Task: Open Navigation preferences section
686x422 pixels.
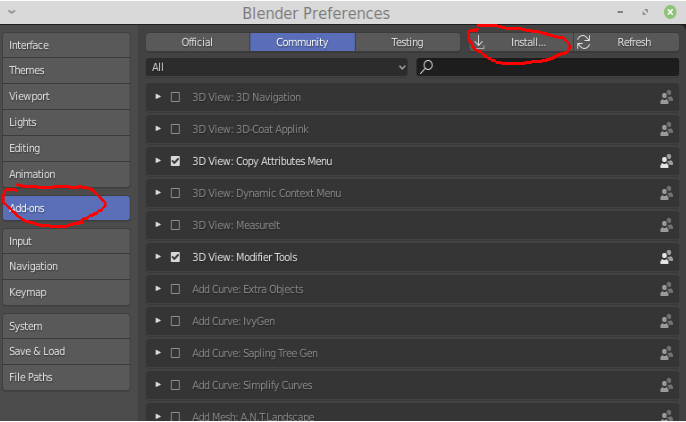Action: (x=66, y=266)
